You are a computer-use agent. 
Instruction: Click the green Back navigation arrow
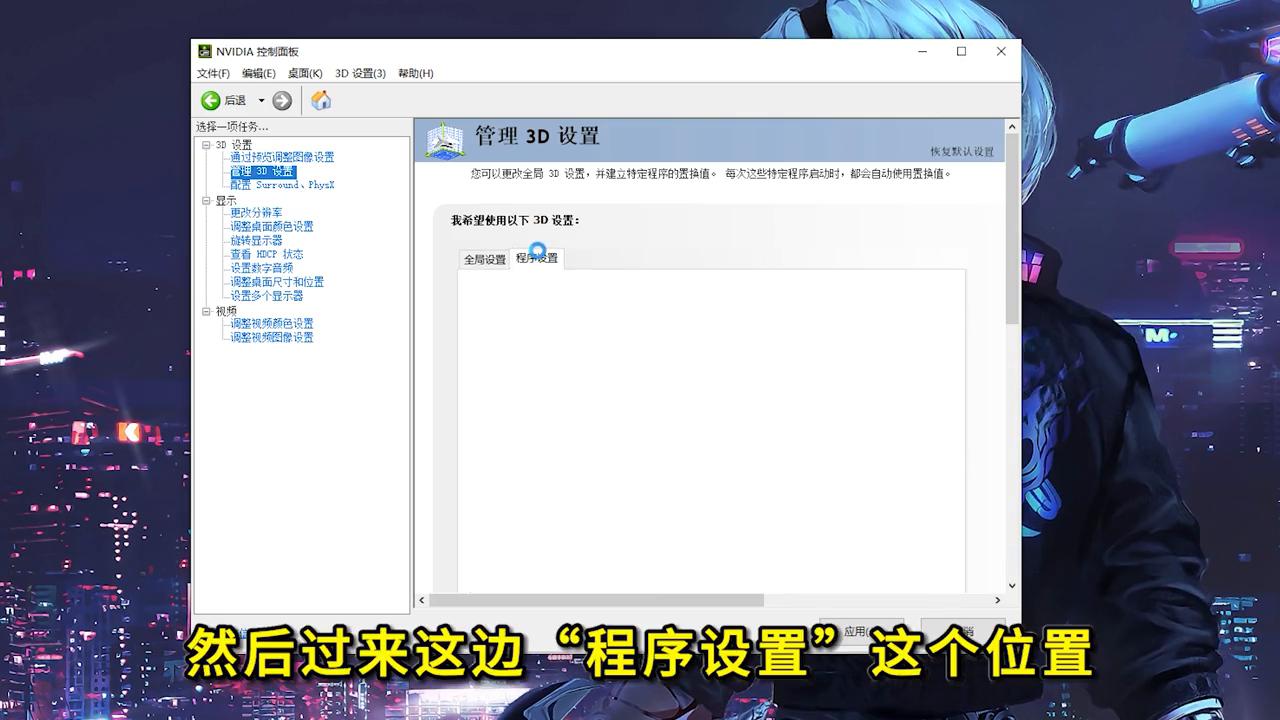coord(211,100)
